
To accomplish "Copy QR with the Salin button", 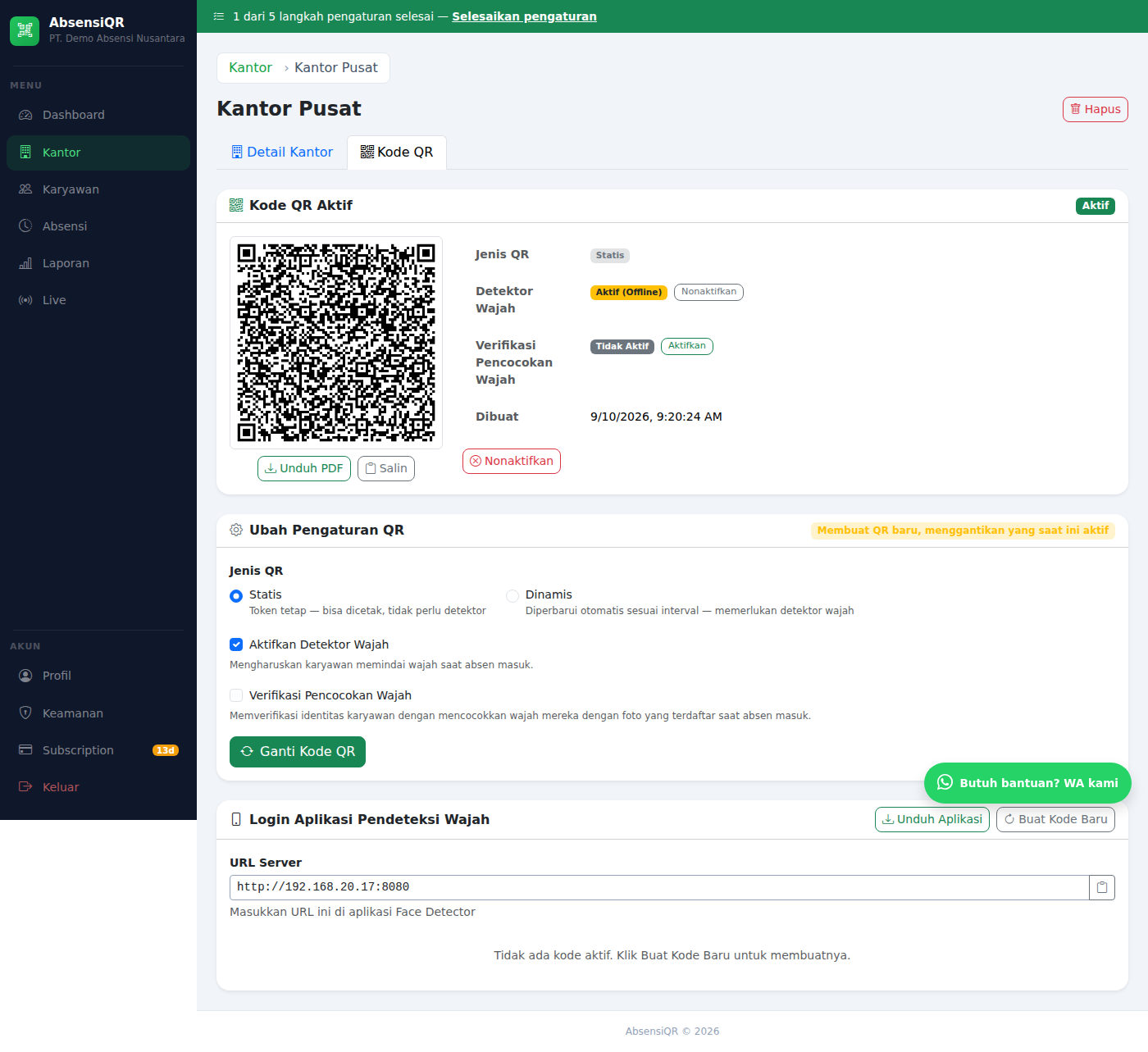I will (x=386, y=468).
